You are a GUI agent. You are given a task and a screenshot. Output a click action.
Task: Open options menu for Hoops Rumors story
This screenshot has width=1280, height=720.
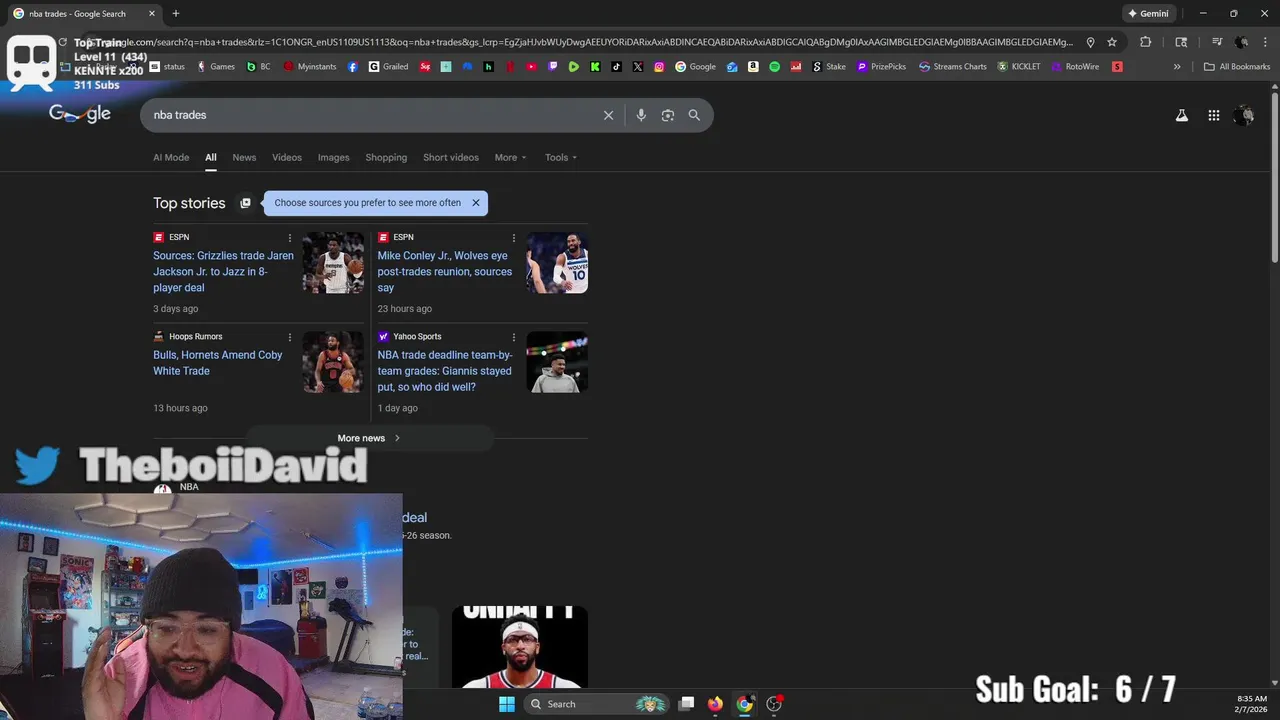click(x=290, y=337)
